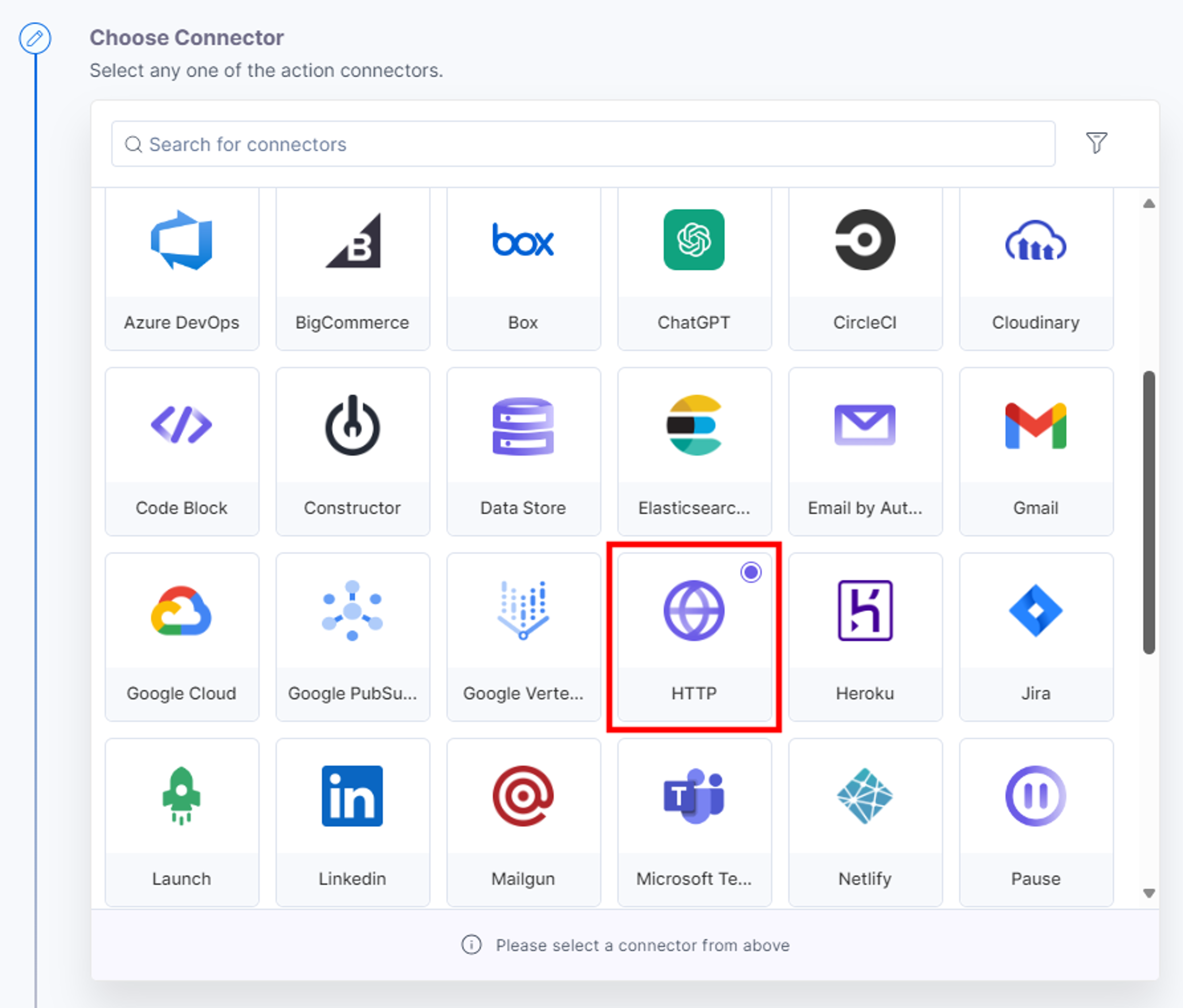The image size is (1183, 1008).
Task: Click the Code Block label text
Action: tap(181, 507)
